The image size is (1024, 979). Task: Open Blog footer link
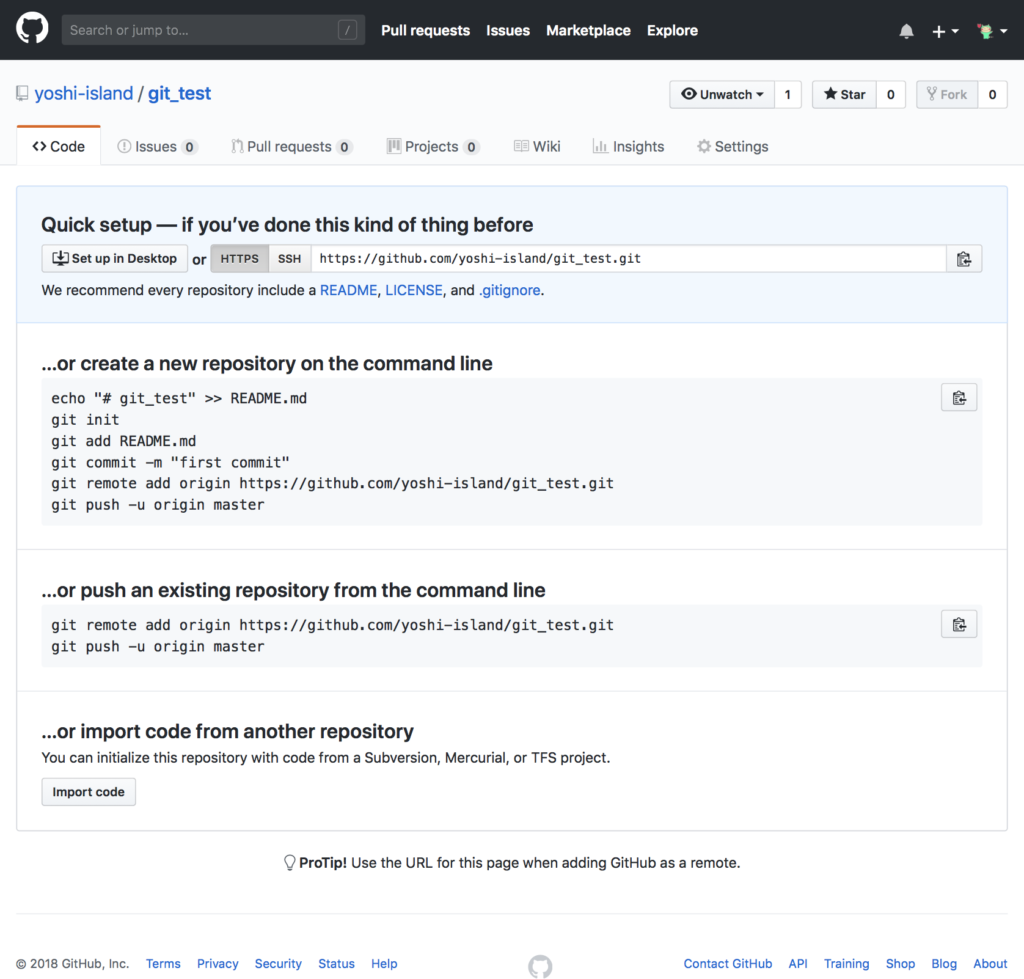[944, 963]
